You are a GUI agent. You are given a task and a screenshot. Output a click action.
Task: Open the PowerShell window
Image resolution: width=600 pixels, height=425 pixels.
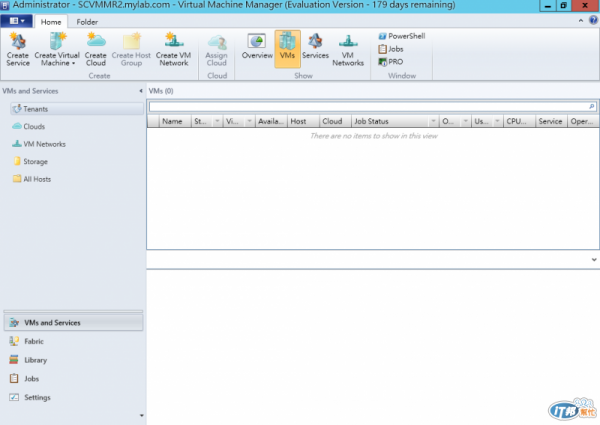point(402,36)
